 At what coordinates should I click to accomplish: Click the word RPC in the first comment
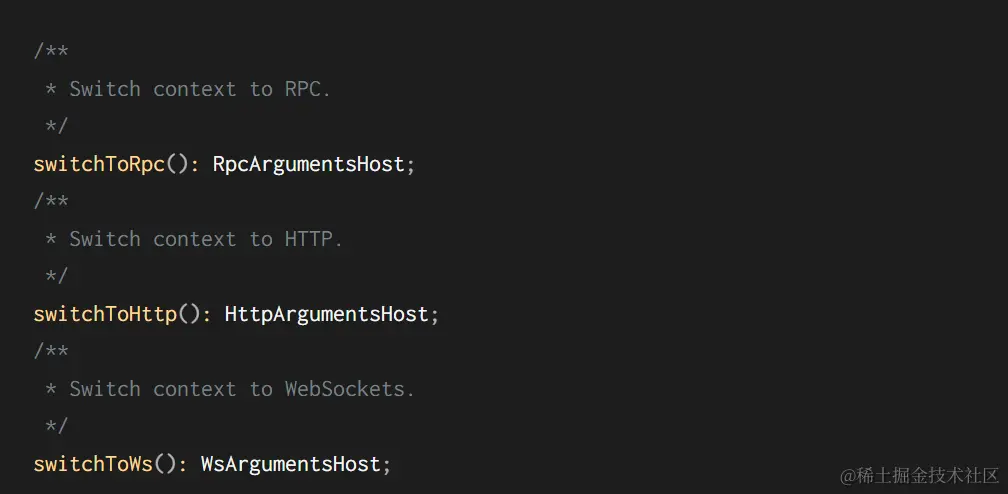[302, 89]
